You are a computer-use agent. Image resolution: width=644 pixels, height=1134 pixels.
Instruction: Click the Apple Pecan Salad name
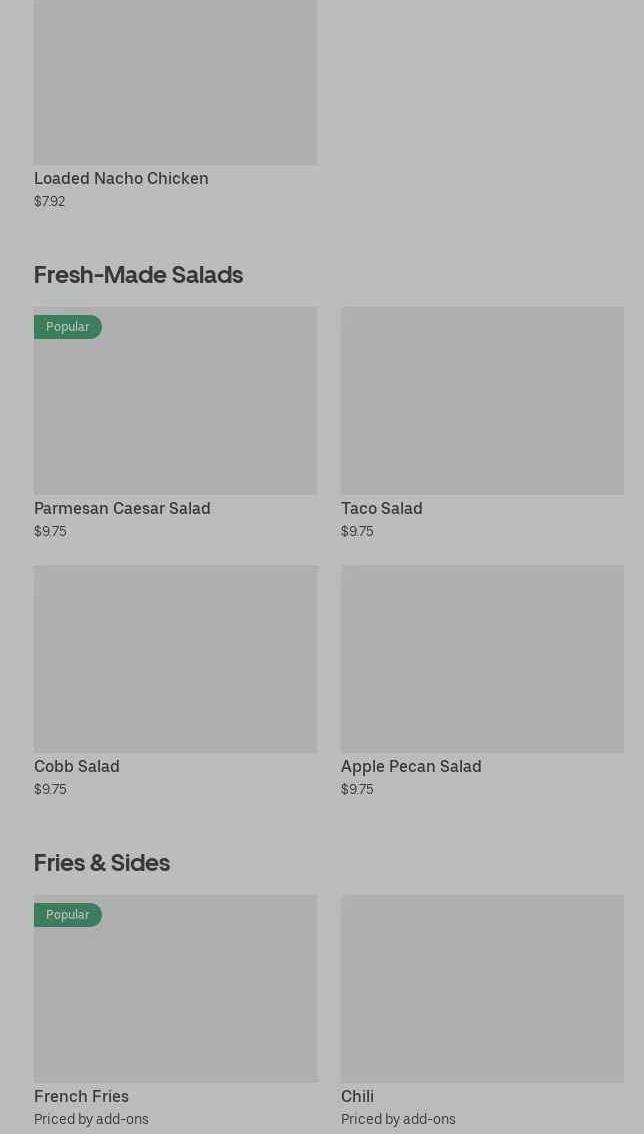411,766
